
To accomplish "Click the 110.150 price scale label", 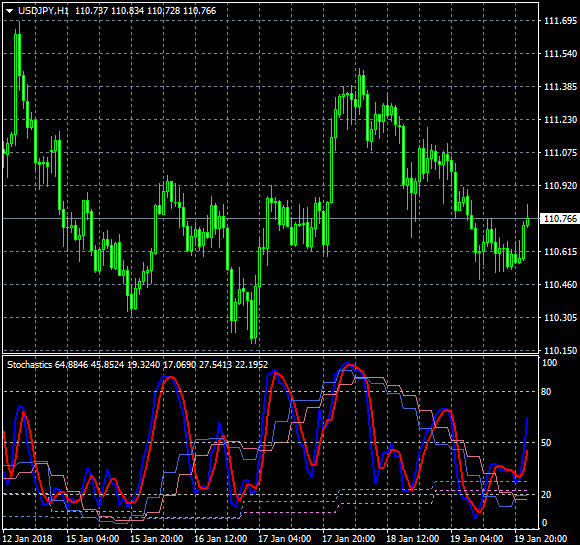I will pos(560,350).
